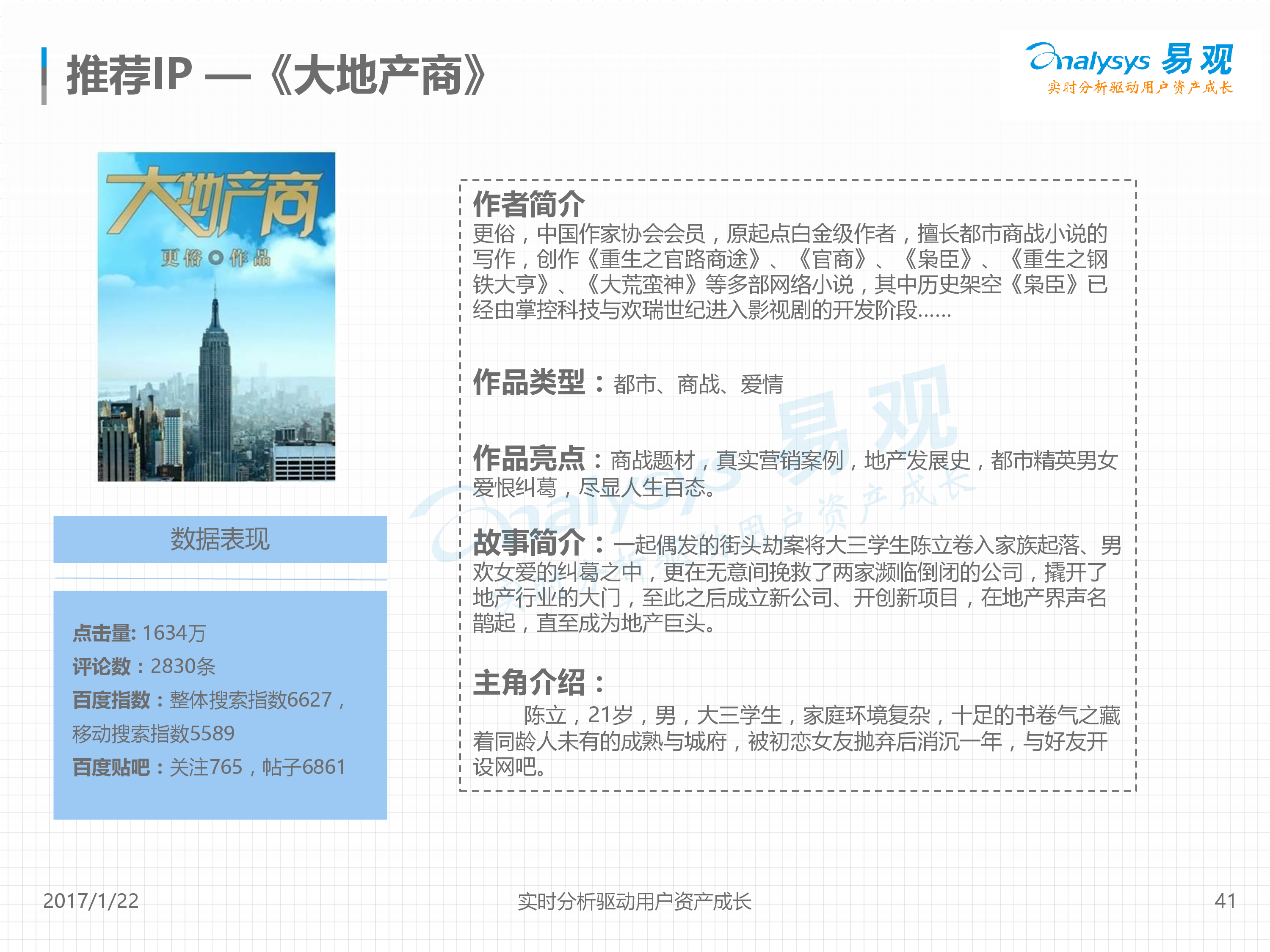Click the 作品亮点 heading
The image size is (1270, 952).
529,458
